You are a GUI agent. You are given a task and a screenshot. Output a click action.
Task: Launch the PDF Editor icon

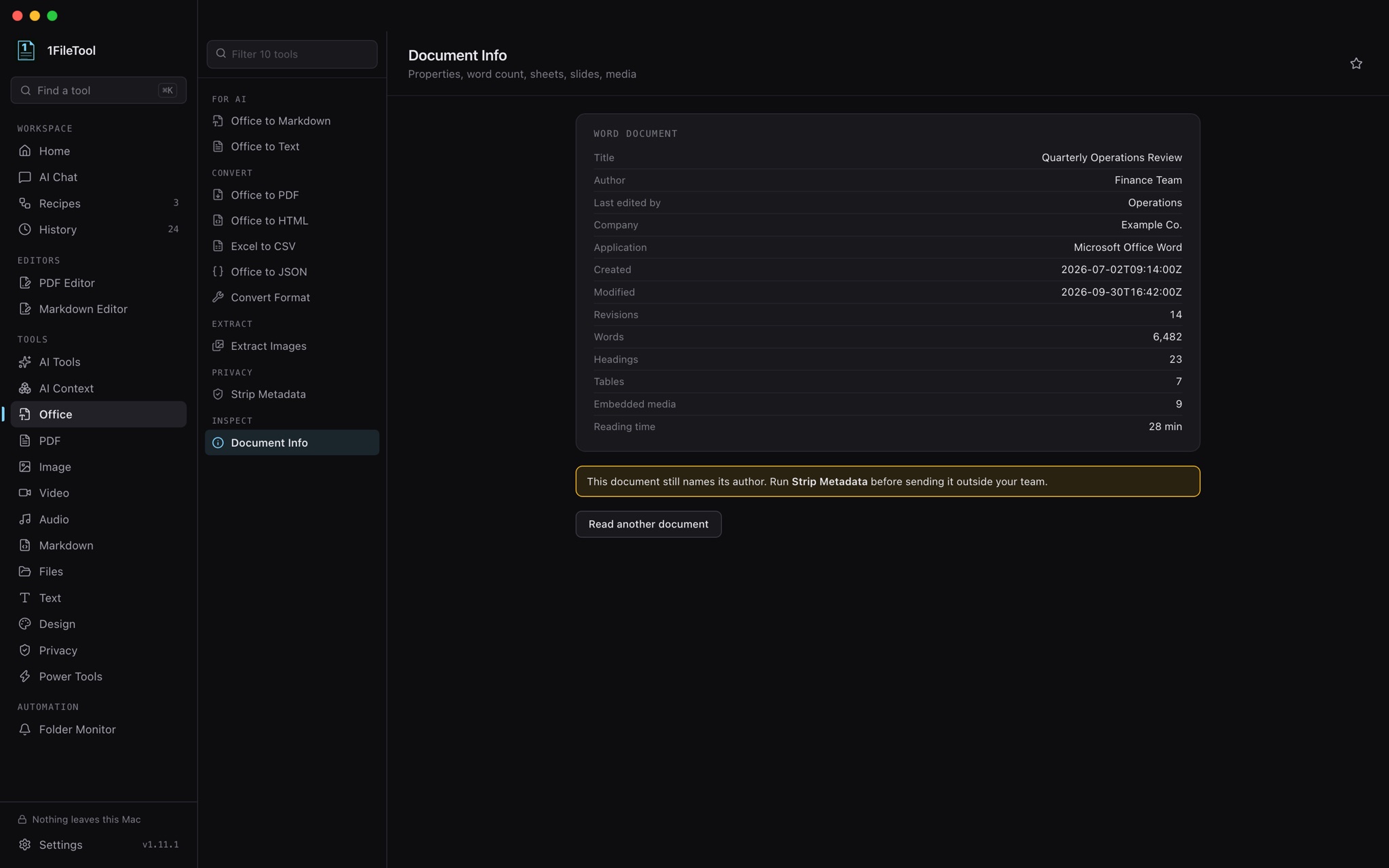[25, 283]
